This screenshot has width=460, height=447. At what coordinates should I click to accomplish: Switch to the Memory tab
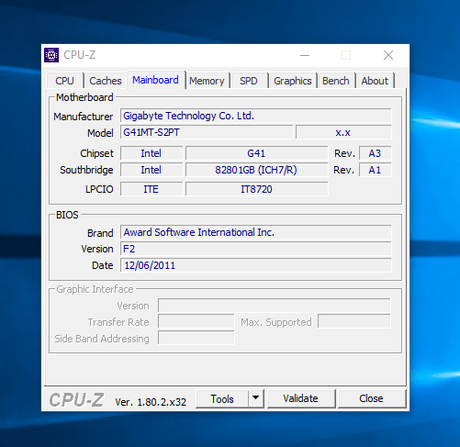click(207, 81)
